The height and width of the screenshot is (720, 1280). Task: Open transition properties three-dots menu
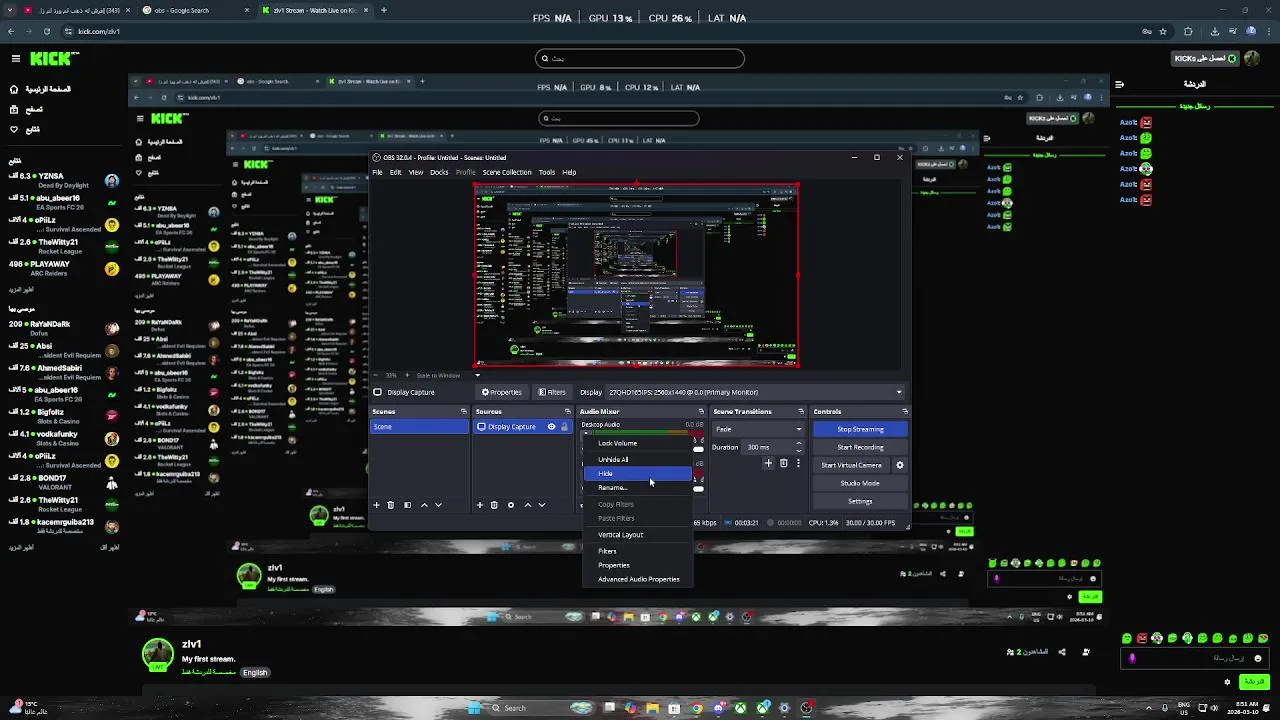pyautogui.click(x=798, y=463)
